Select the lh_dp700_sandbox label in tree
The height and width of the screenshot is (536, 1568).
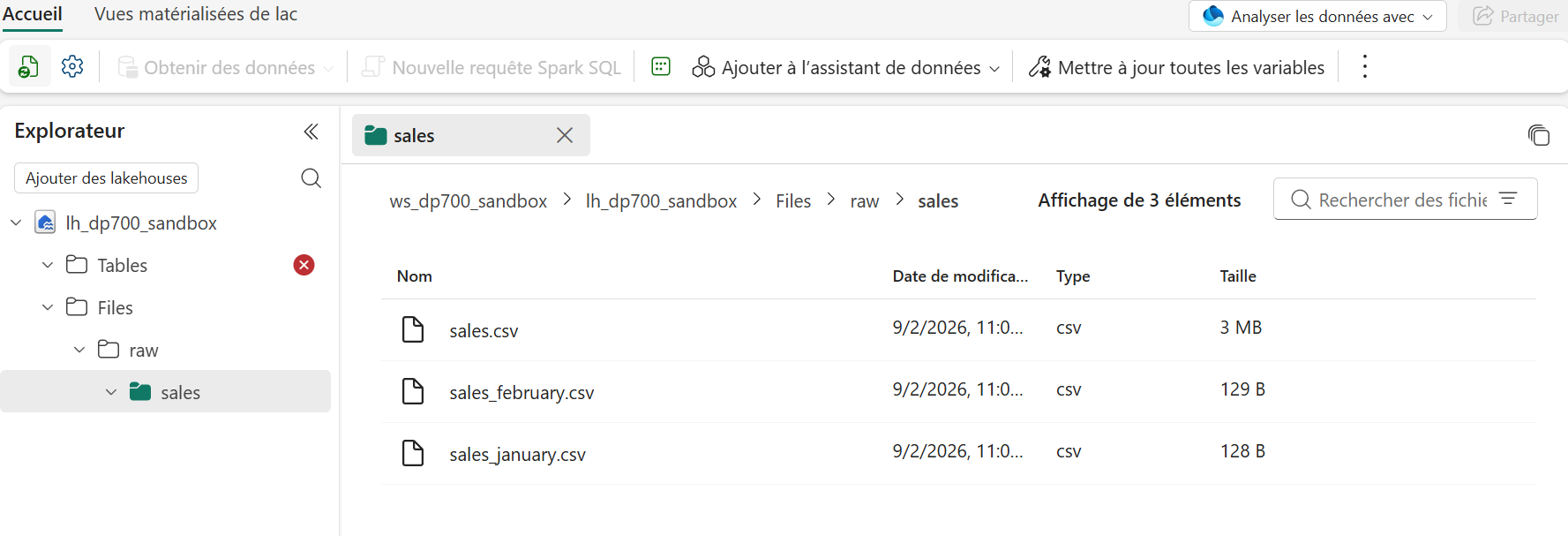coord(141,223)
